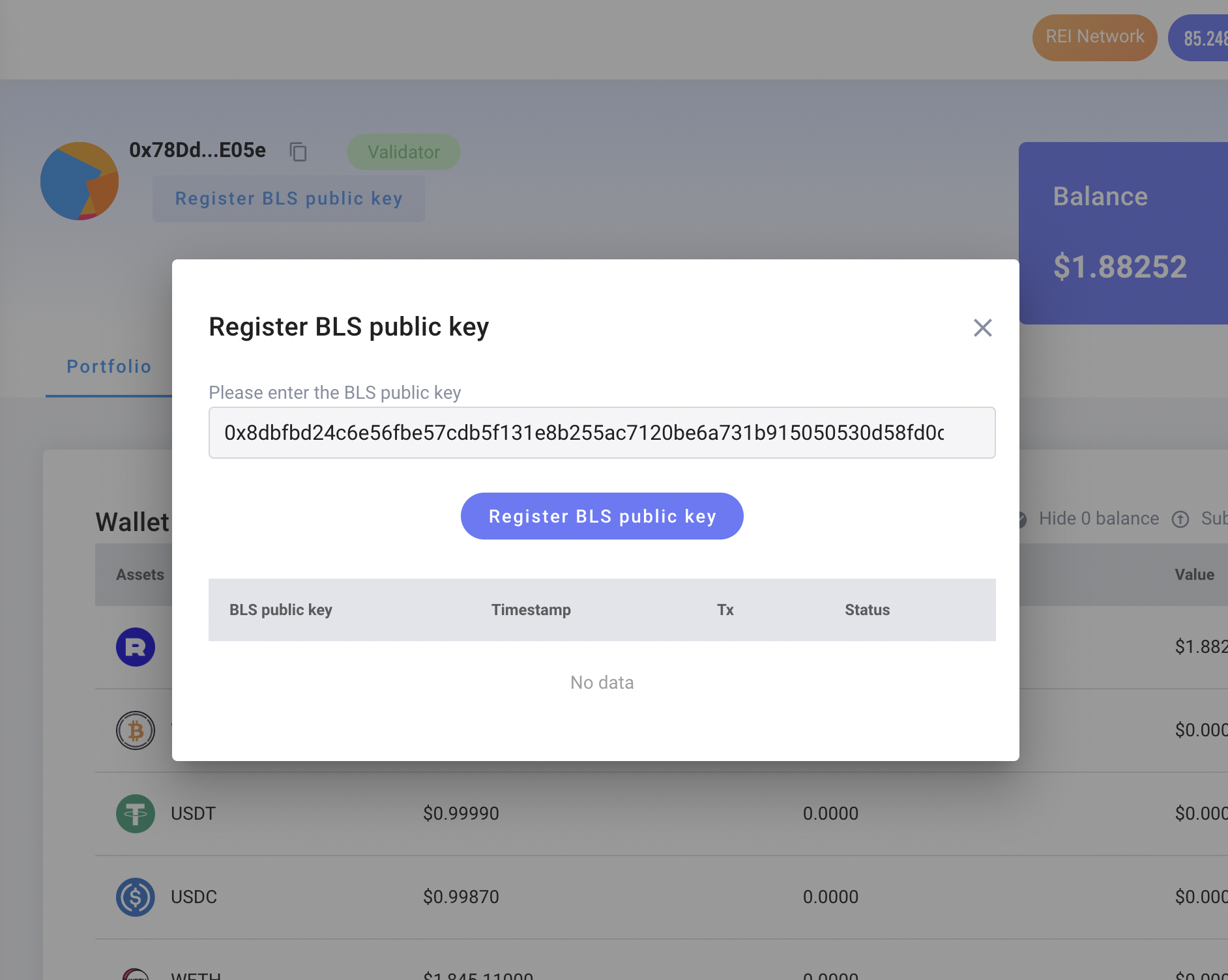Screen dimensions: 1228x980
Task: Click the REI token icon
Action: point(136,647)
